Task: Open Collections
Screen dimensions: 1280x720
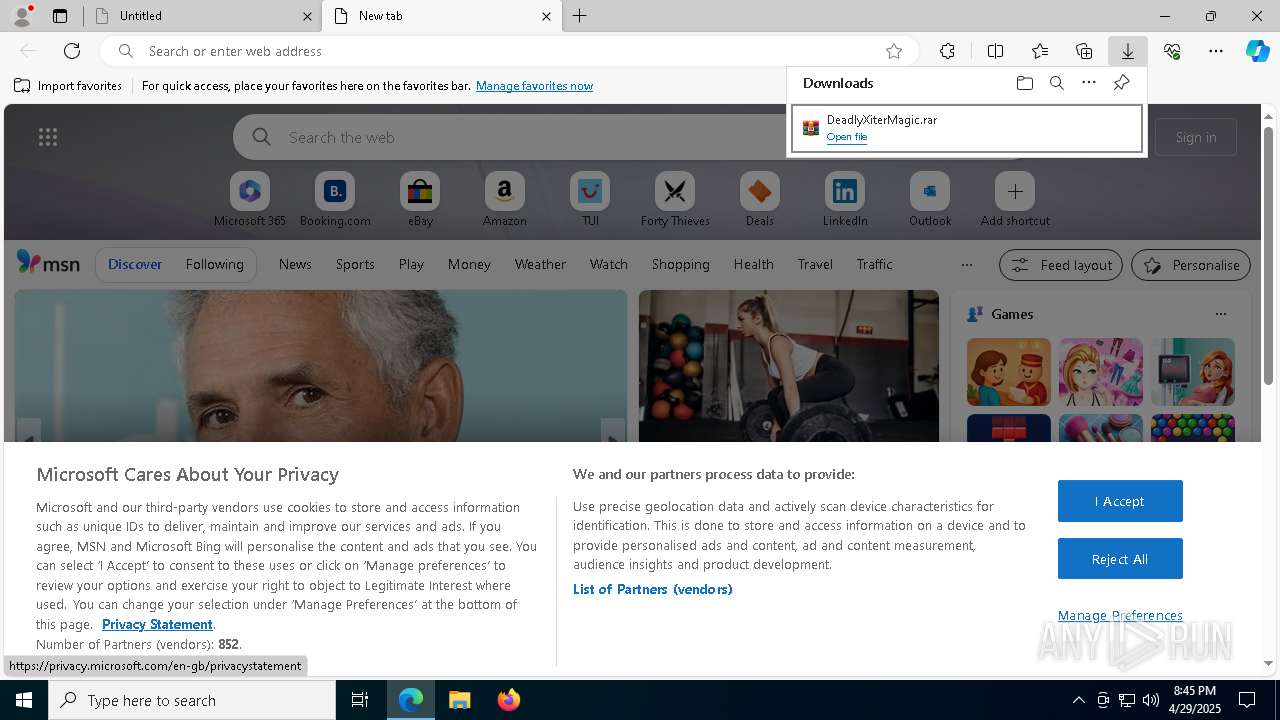Action: click(1084, 51)
